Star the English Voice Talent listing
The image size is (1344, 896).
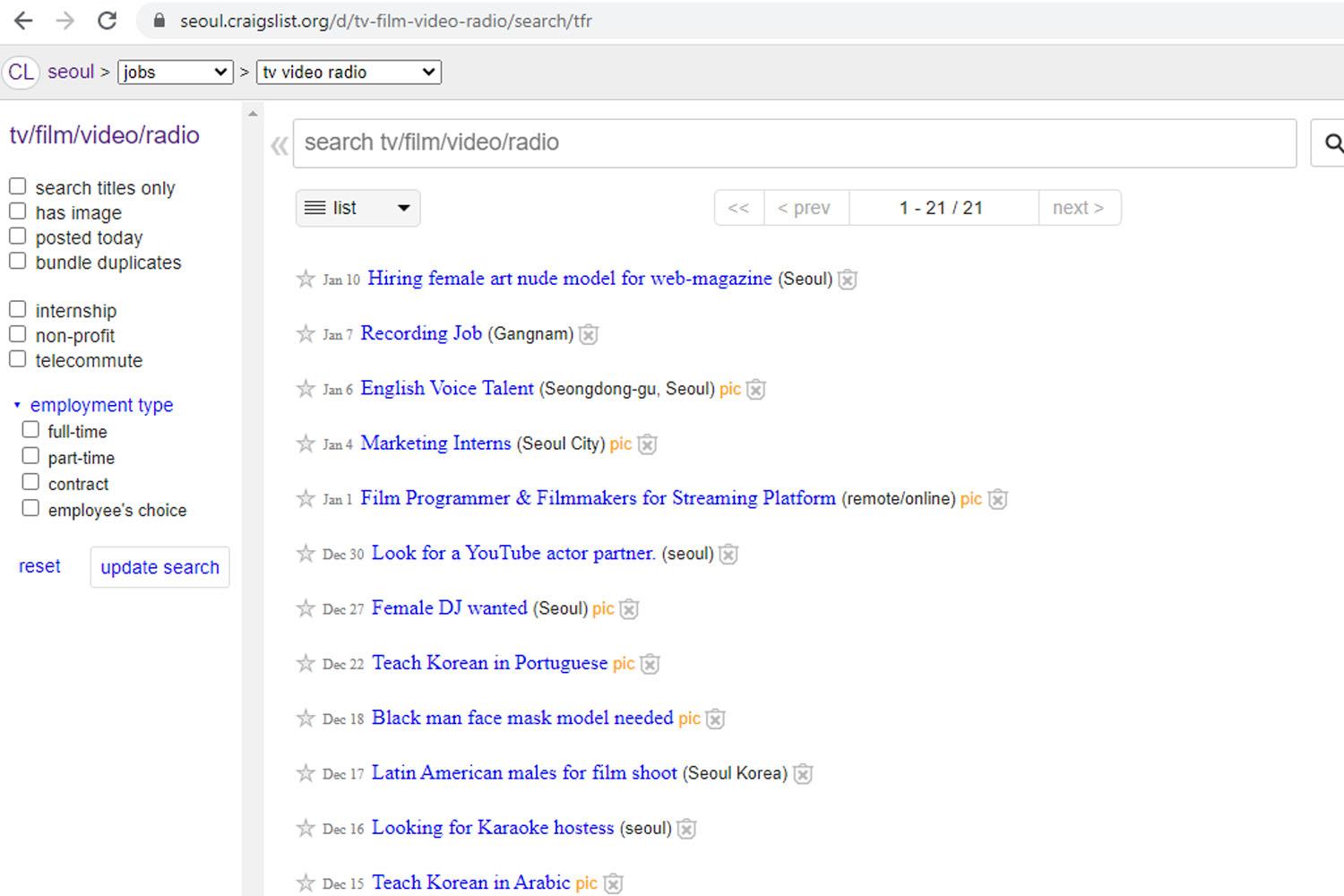point(306,389)
